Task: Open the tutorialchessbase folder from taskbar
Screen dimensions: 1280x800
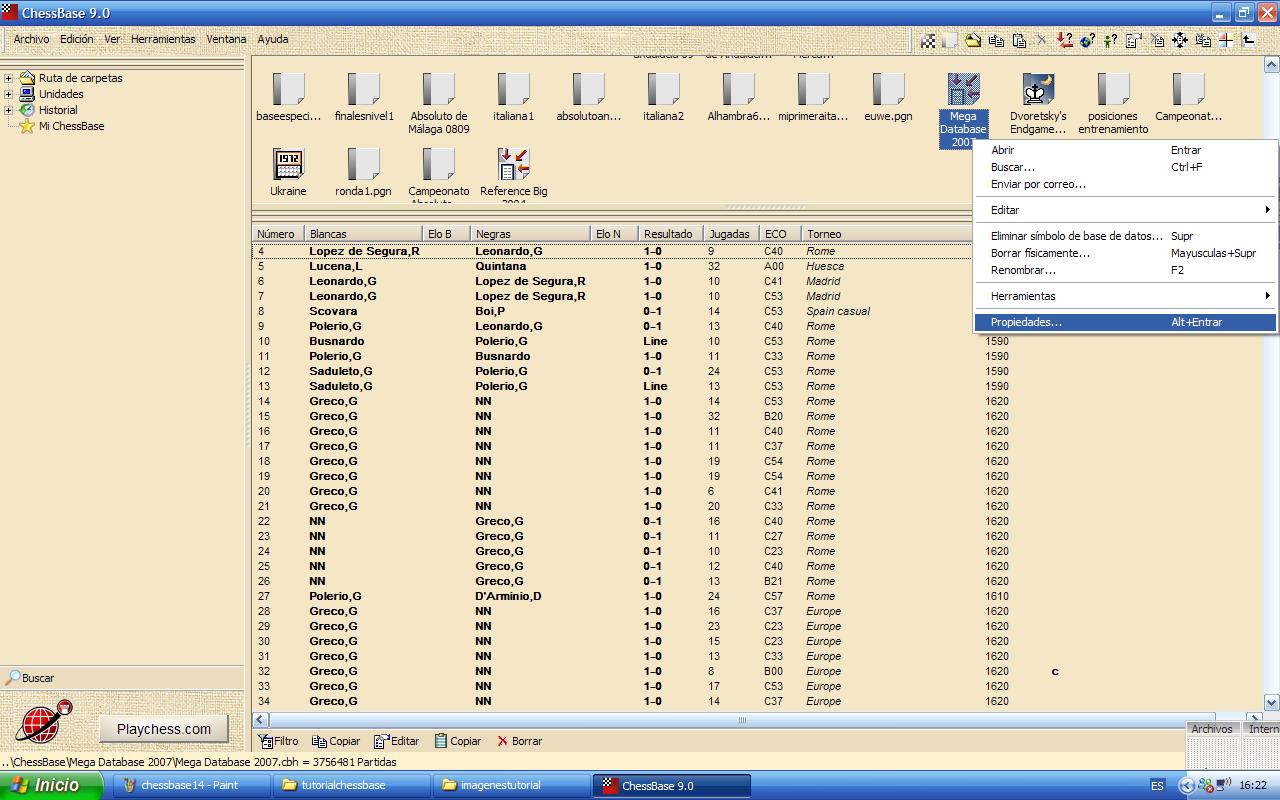Action: [x=349, y=785]
